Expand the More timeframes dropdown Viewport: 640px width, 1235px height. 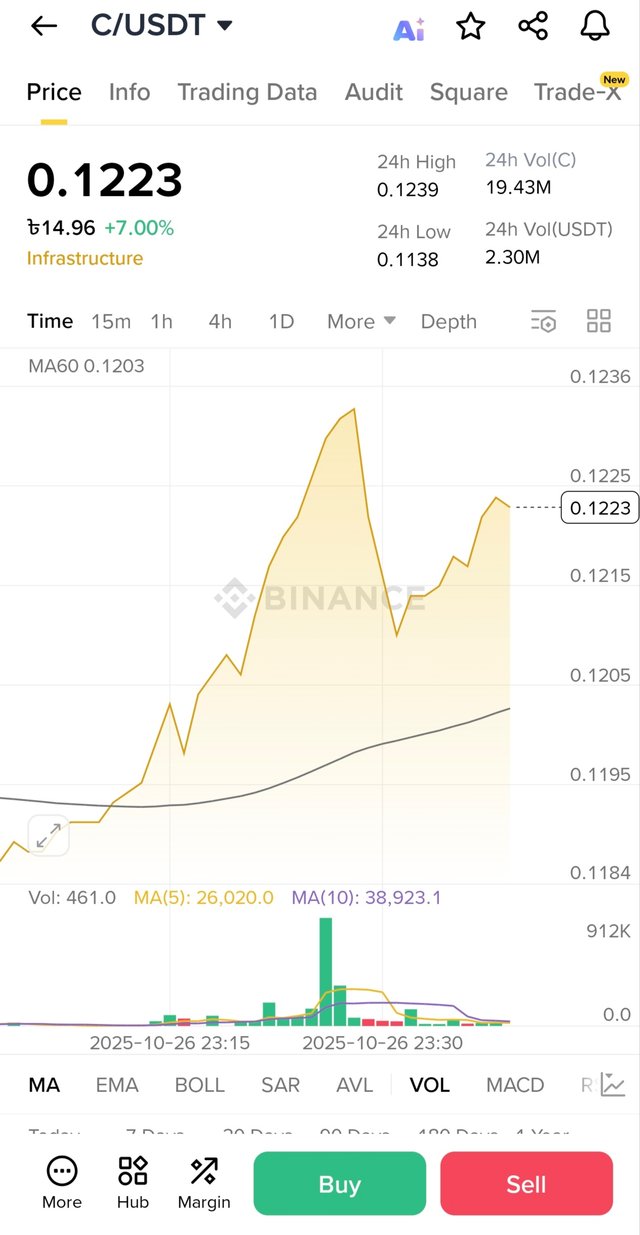coord(361,321)
